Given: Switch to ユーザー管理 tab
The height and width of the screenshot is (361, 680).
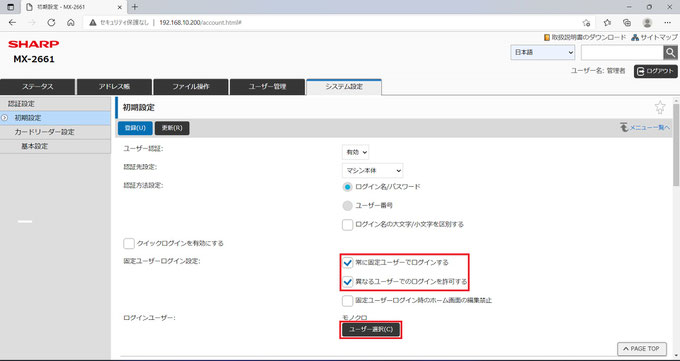Looking at the screenshot, I should click(x=267, y=87).
